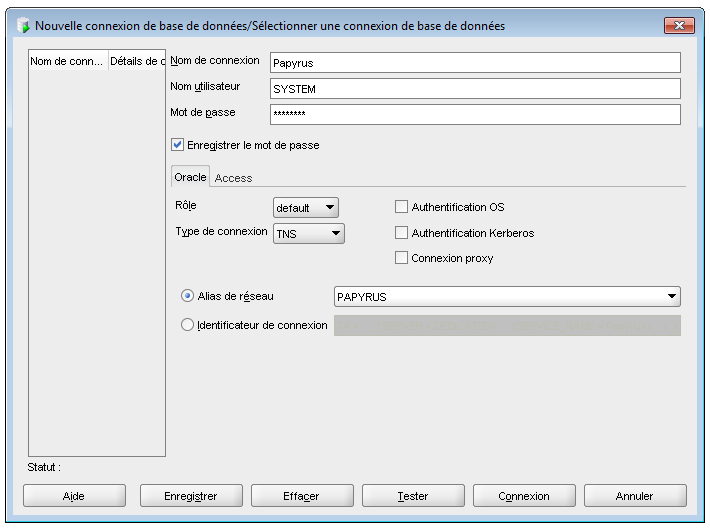Switch to the Access tab
Screen dimensions: 710x528
[233, 178]
